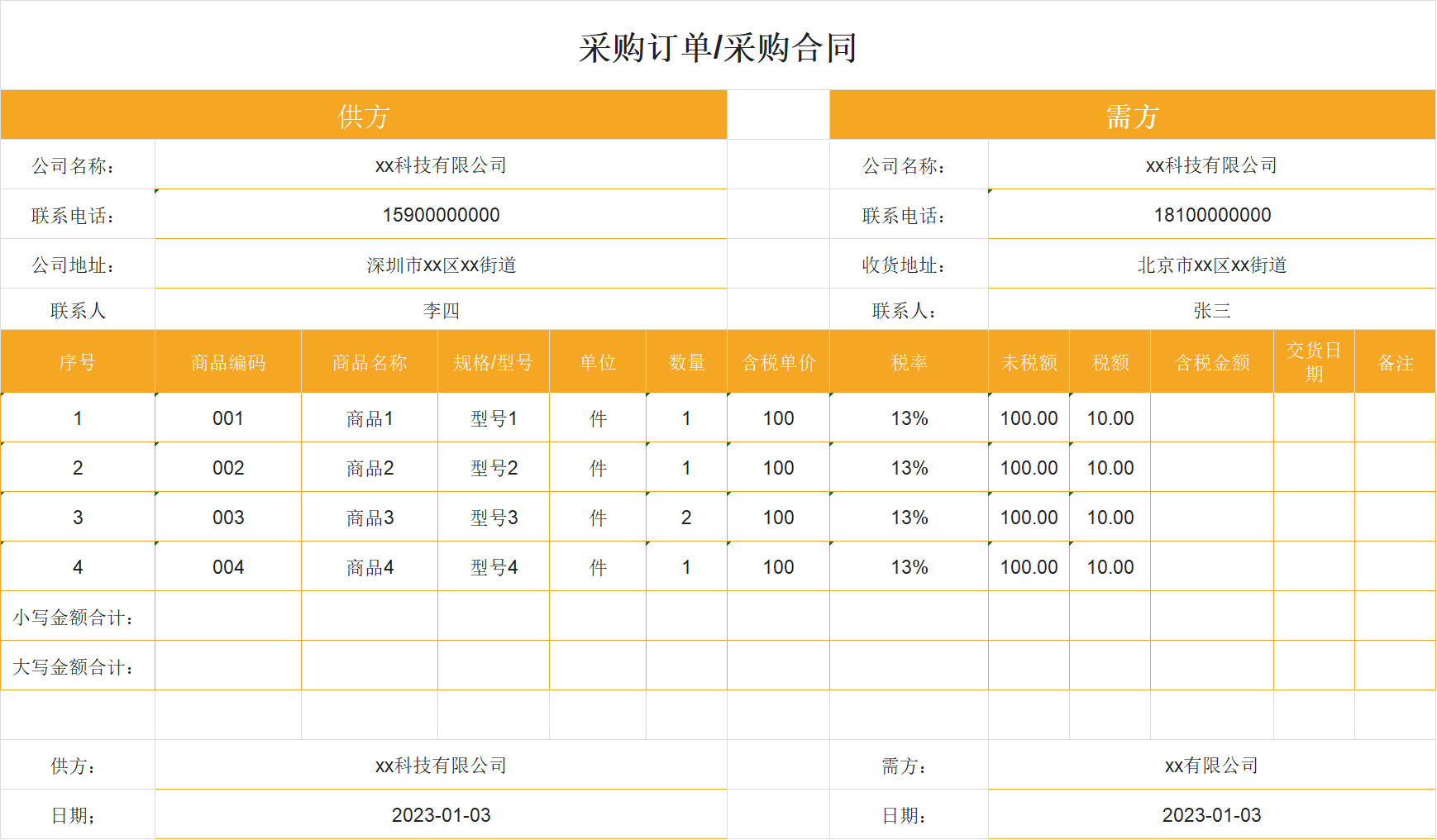The height and width of the screenshot is (840, 1437).
Task: Click the 需方: label in the footer
Action: [904, 766]
